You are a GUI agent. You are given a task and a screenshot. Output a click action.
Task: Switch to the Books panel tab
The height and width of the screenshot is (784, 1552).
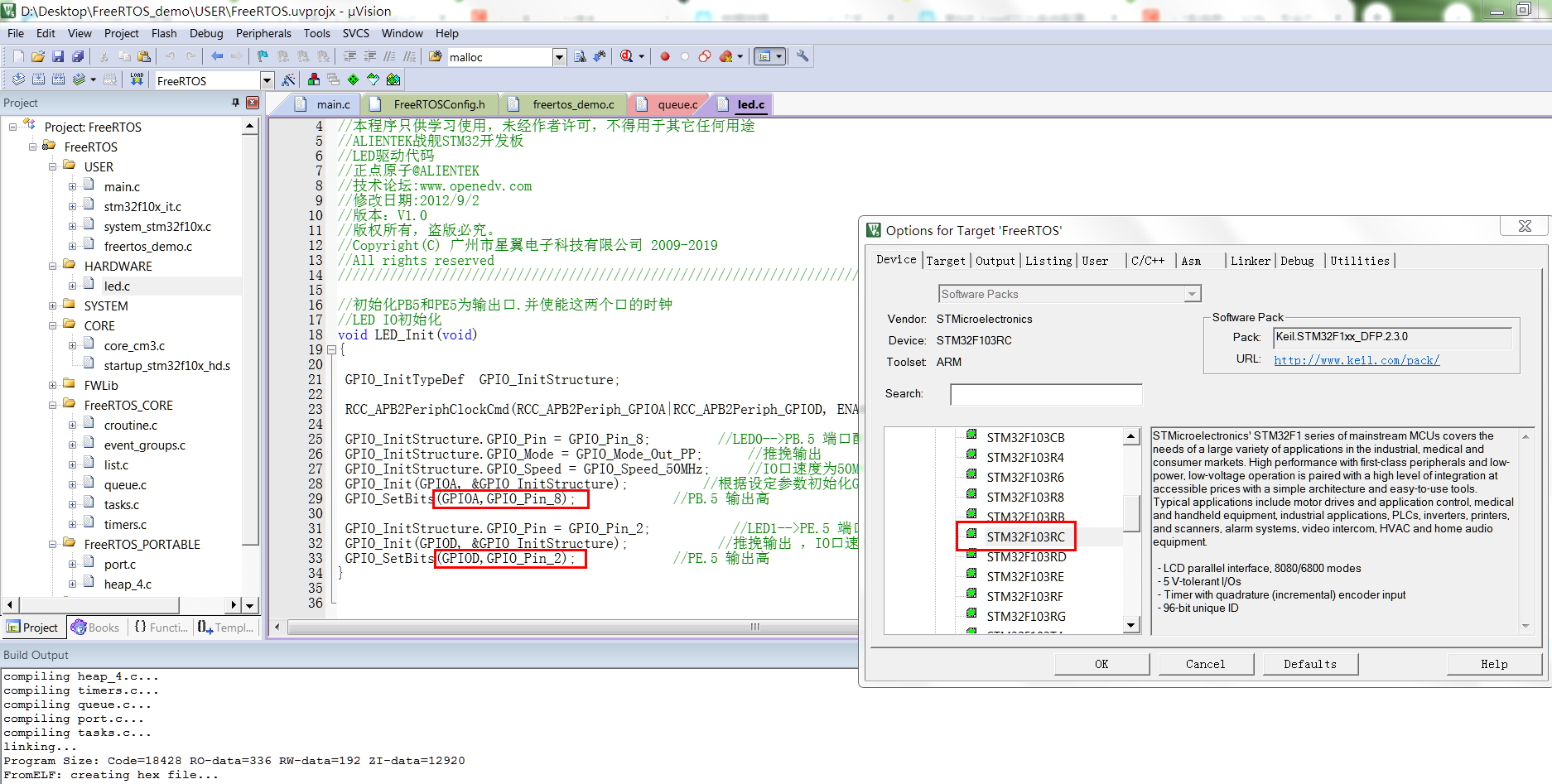tap(96, 628)
